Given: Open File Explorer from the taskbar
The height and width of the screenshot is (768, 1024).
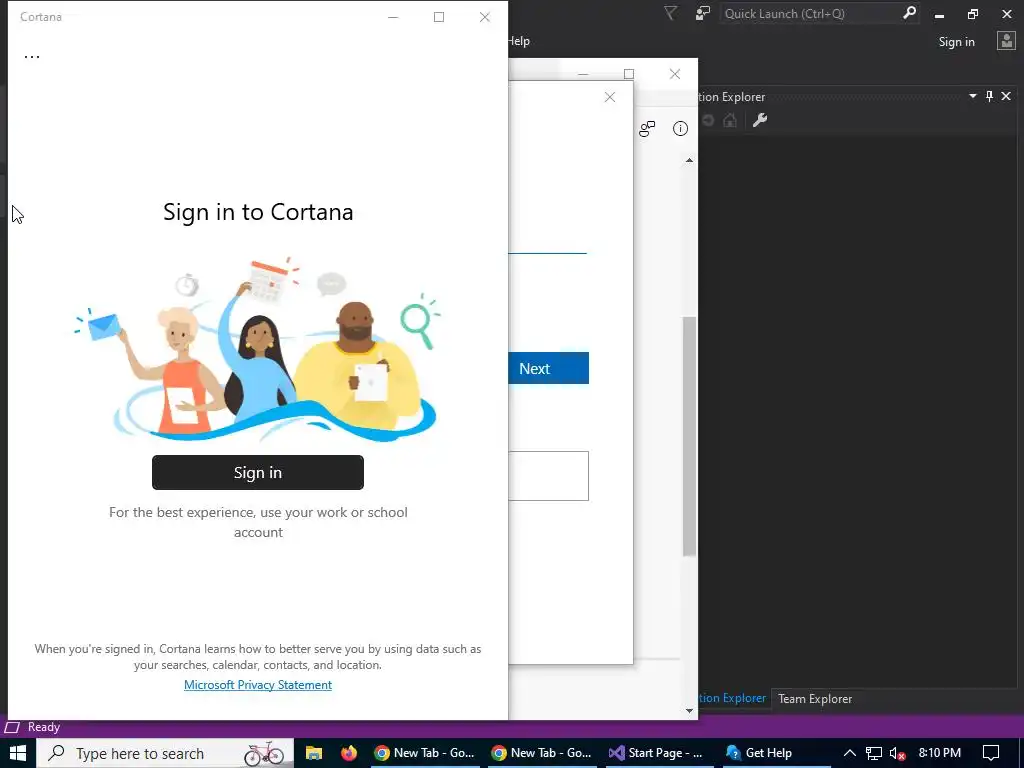Looking at the screenshot, I should (314, 753).
